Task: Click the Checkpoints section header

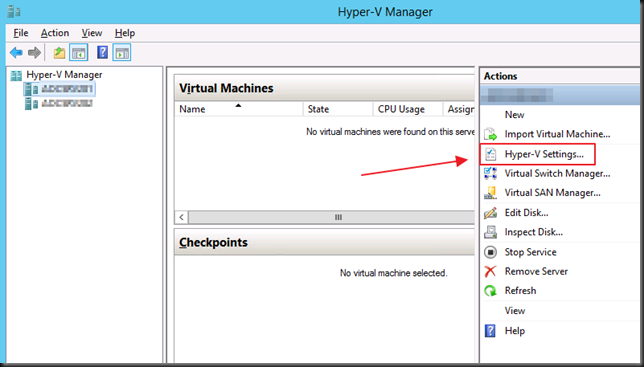Action: [x=324, y=243]
